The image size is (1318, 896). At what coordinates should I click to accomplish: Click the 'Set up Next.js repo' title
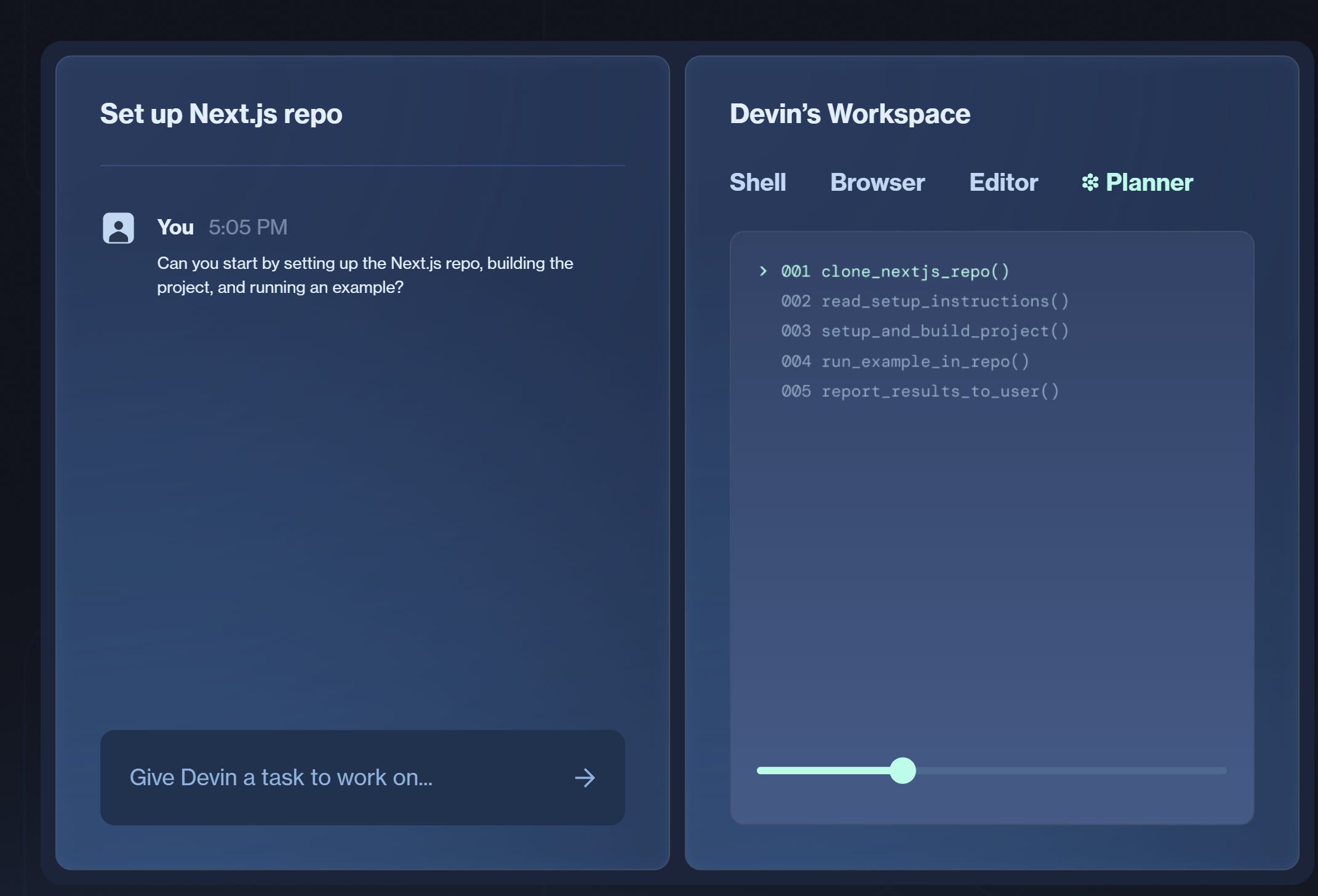221,114
